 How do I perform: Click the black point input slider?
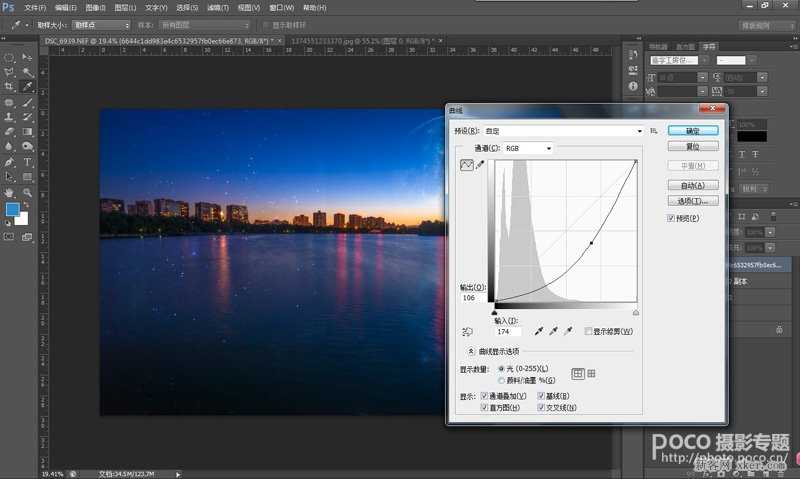click(x=494, y=312)
